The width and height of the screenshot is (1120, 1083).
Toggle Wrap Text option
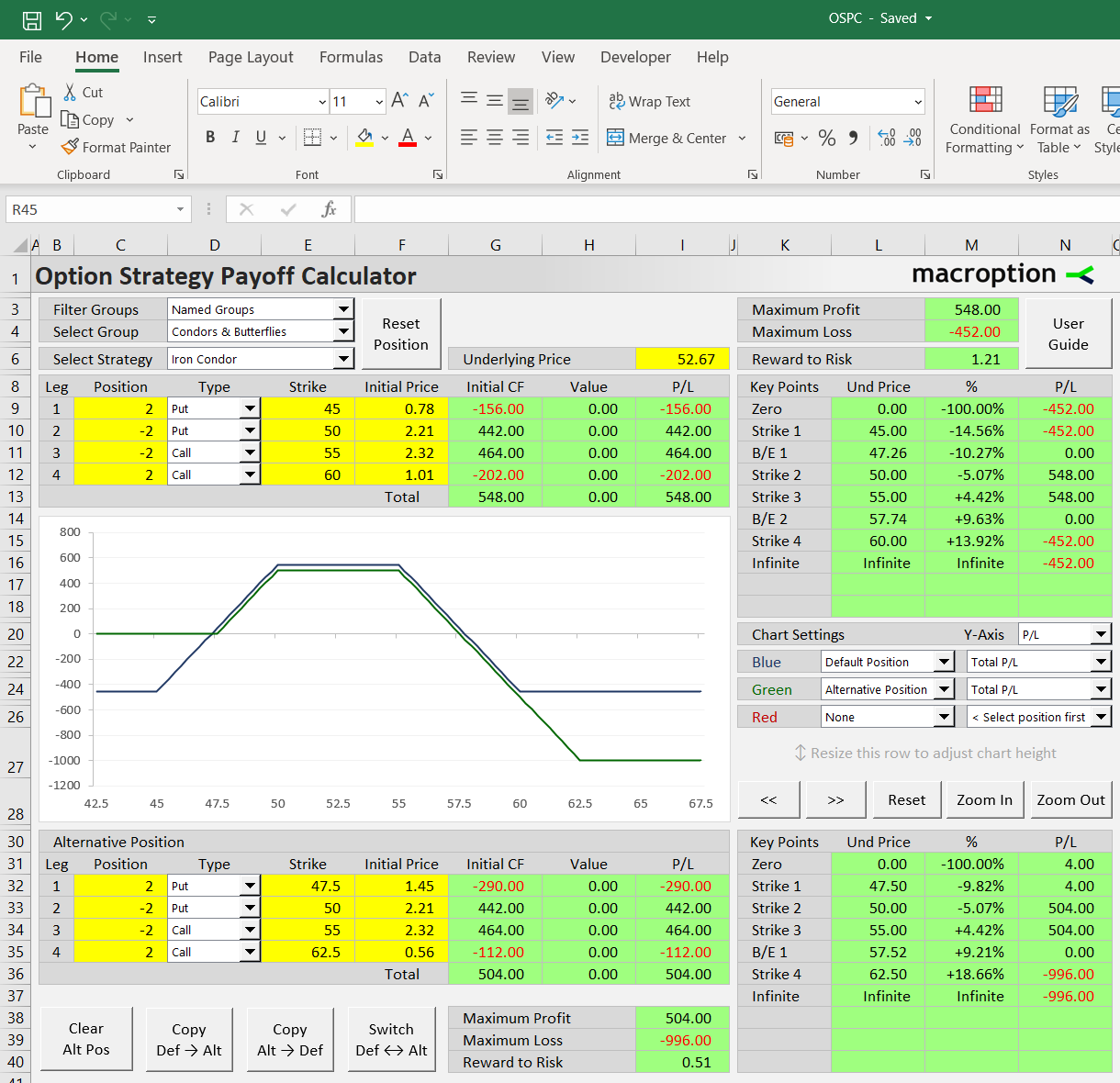[650, 101]
